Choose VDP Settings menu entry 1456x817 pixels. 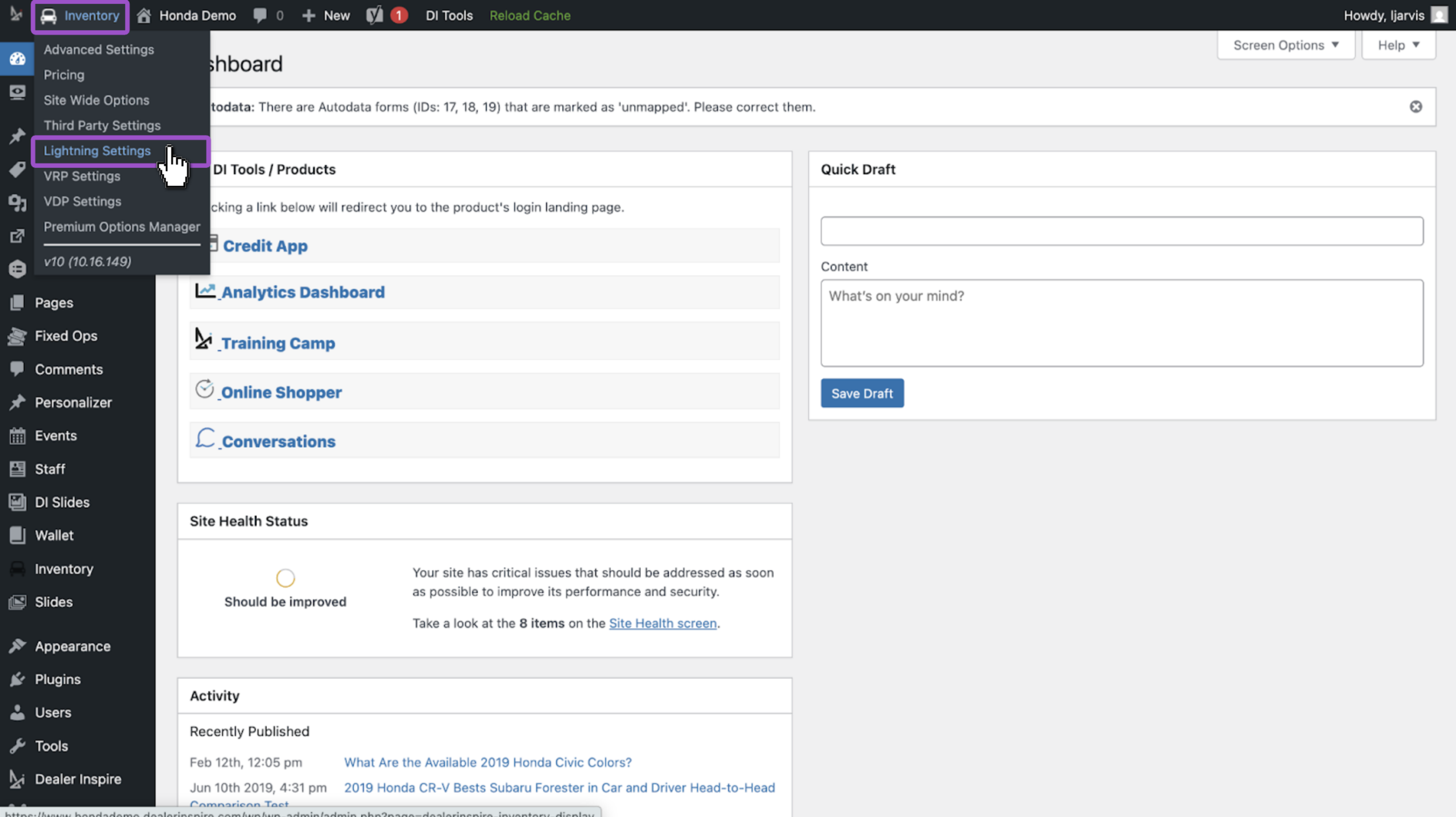pos(82,201)
